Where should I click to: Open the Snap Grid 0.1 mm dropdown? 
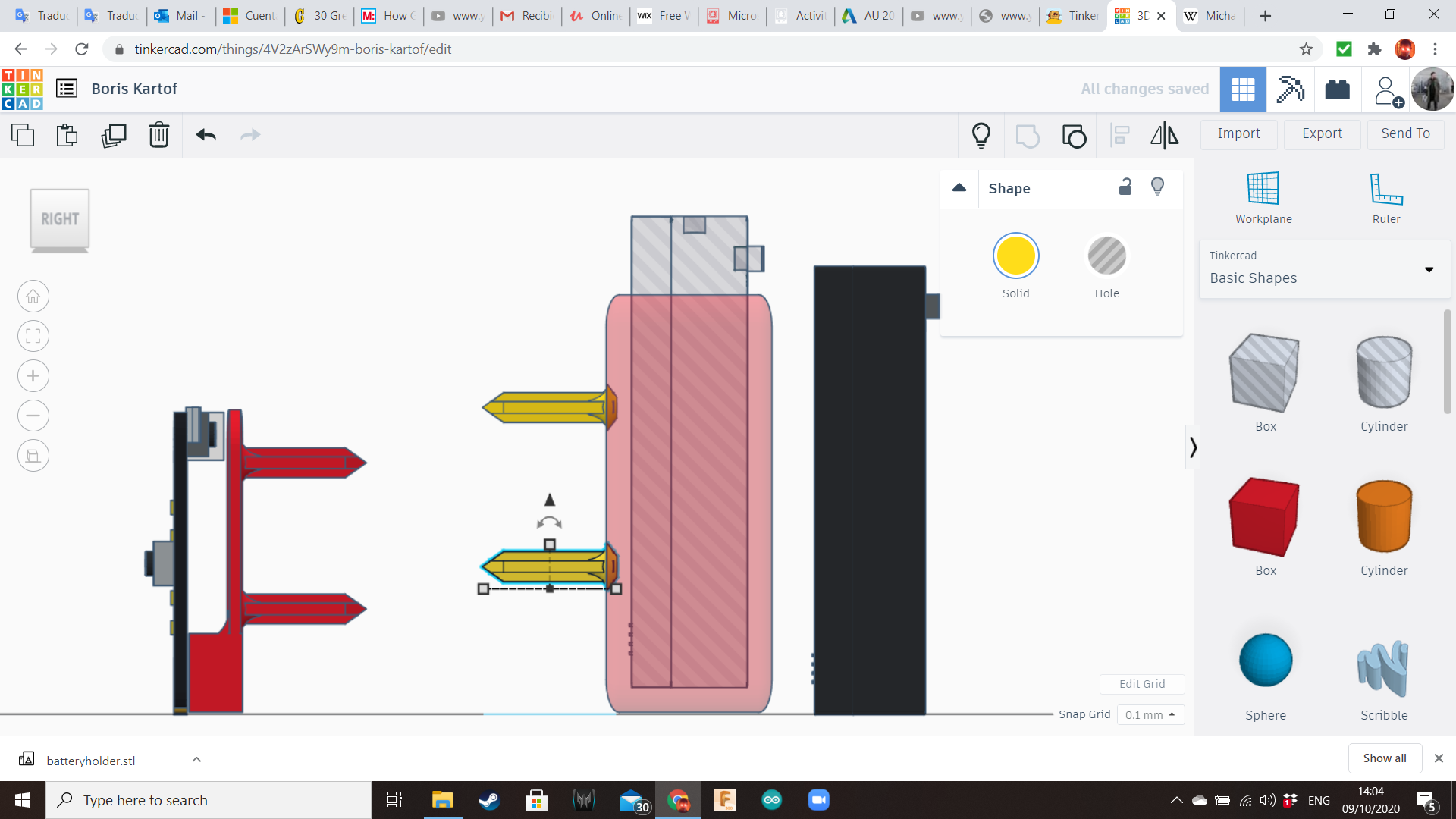[1150, 714]
